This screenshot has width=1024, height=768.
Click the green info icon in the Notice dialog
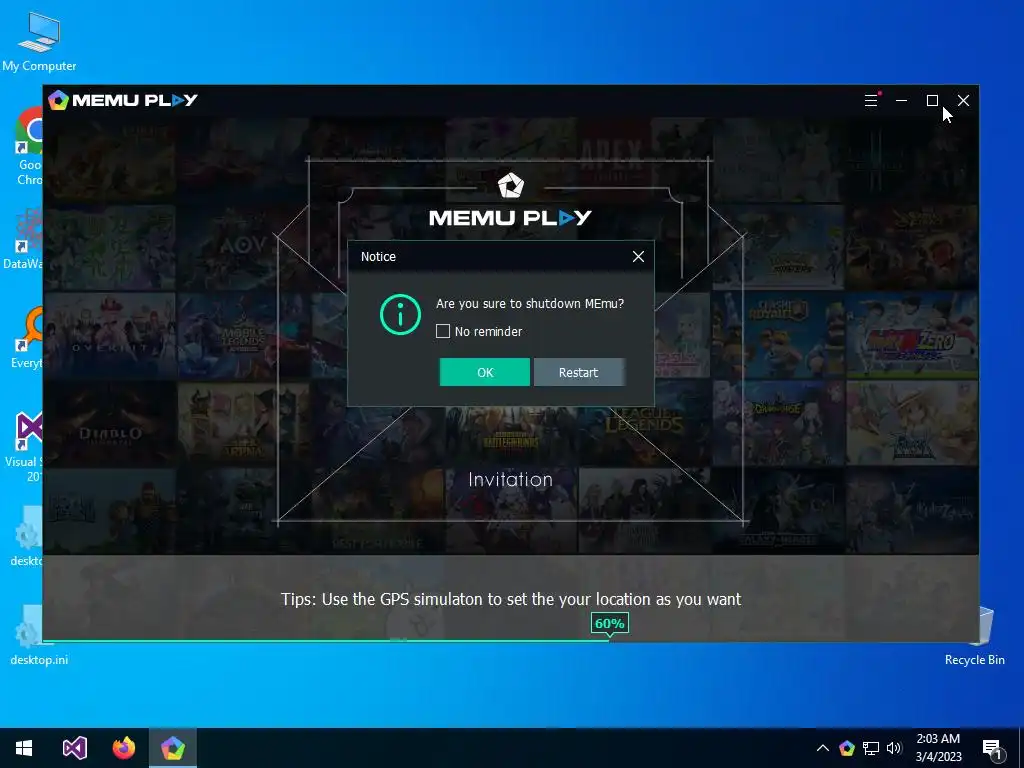point(400,315)
